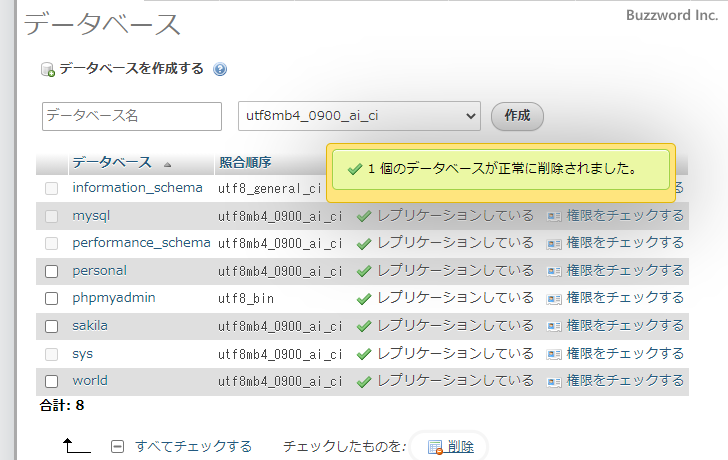
Task: Click utf8_general_ci collation for information_schema
Action: [270, 189]
